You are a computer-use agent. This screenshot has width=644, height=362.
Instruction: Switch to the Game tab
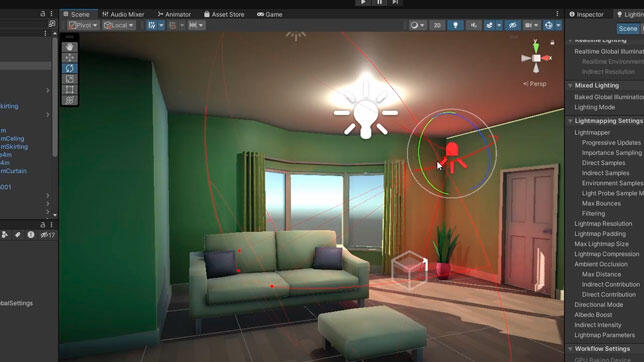[270, 14]
